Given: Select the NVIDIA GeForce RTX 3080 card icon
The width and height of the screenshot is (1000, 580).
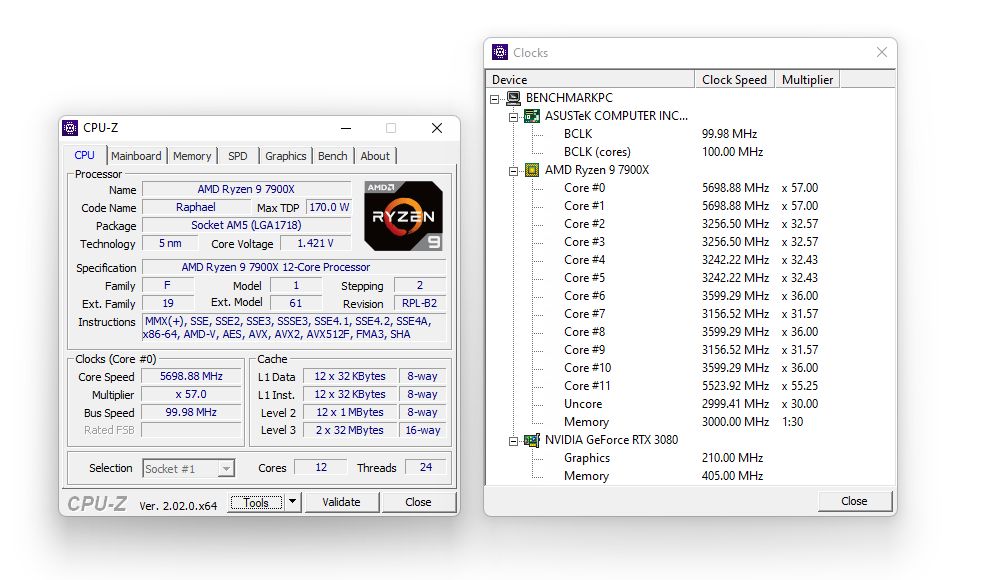Looking at the screenshot, I should [x=532, y=440].
